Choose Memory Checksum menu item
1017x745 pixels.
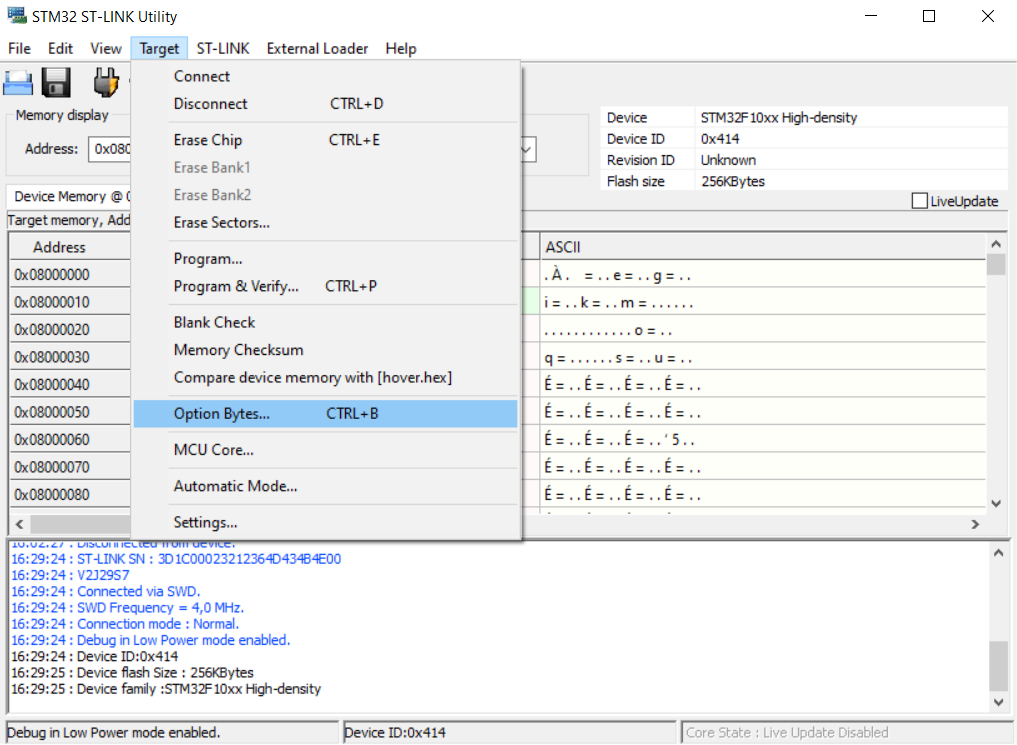pyautogui.click(x=238, y=350)
